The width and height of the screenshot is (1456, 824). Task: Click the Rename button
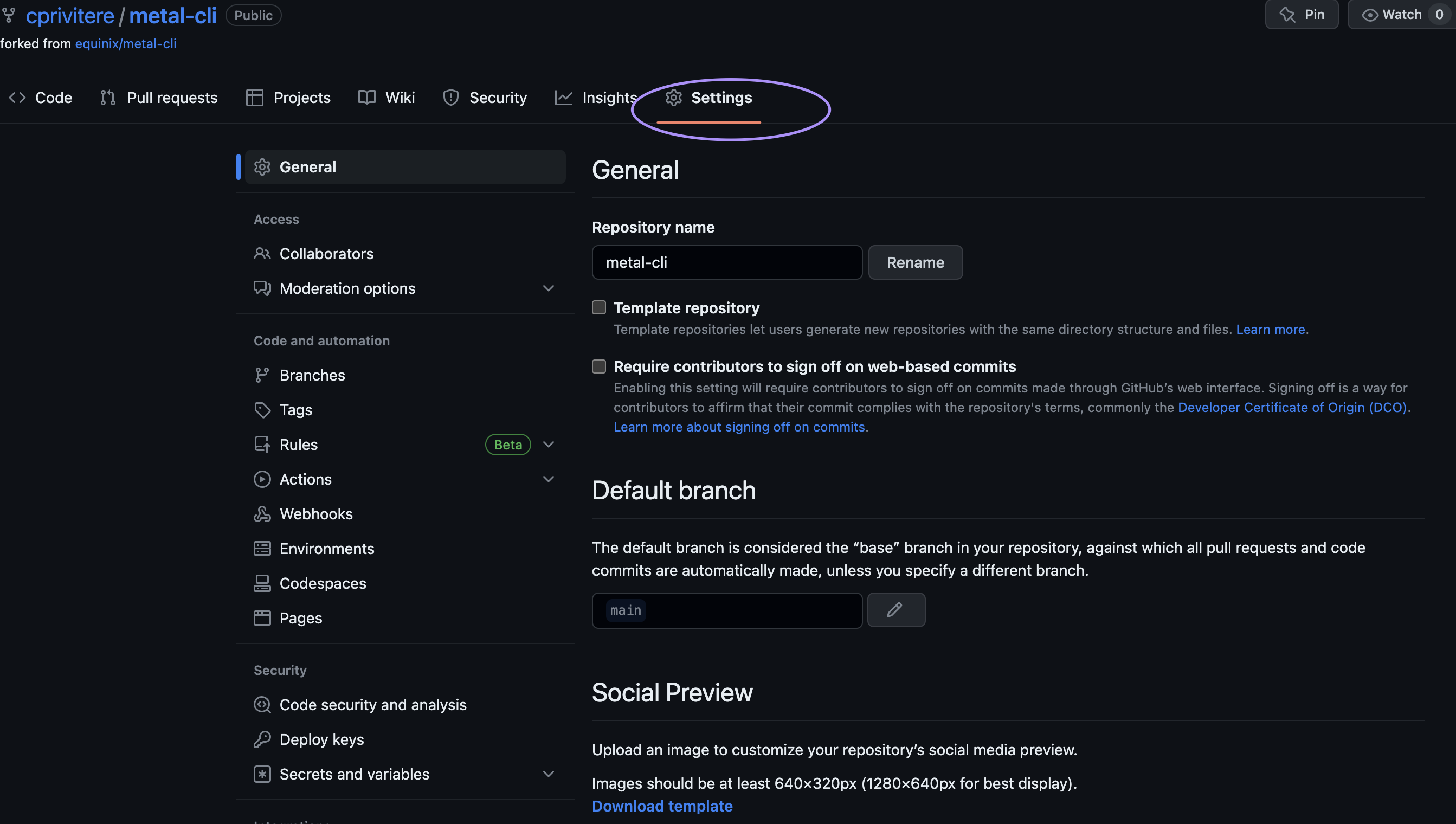tap(915, 262)
